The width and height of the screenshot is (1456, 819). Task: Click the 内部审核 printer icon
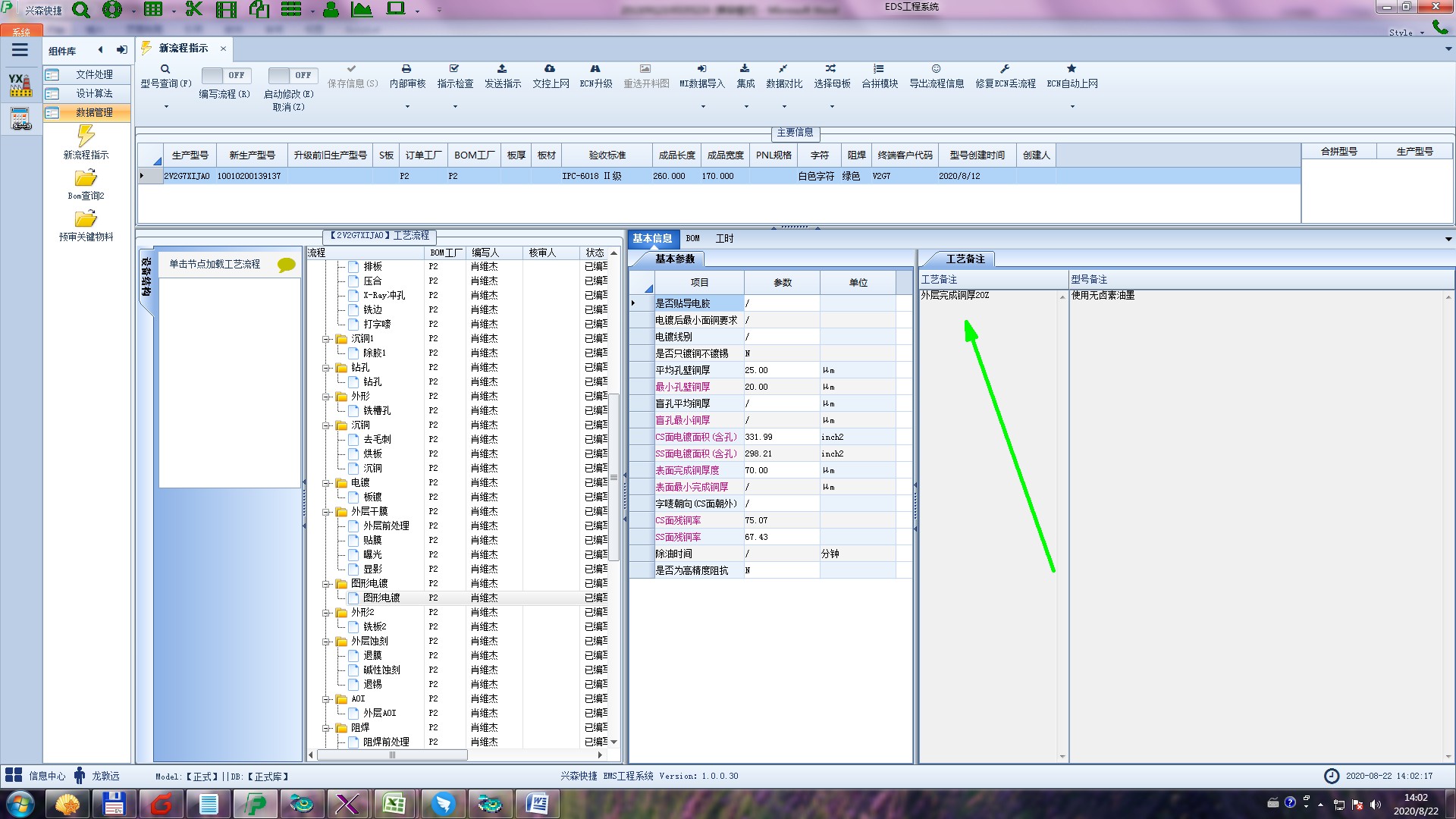406,69
